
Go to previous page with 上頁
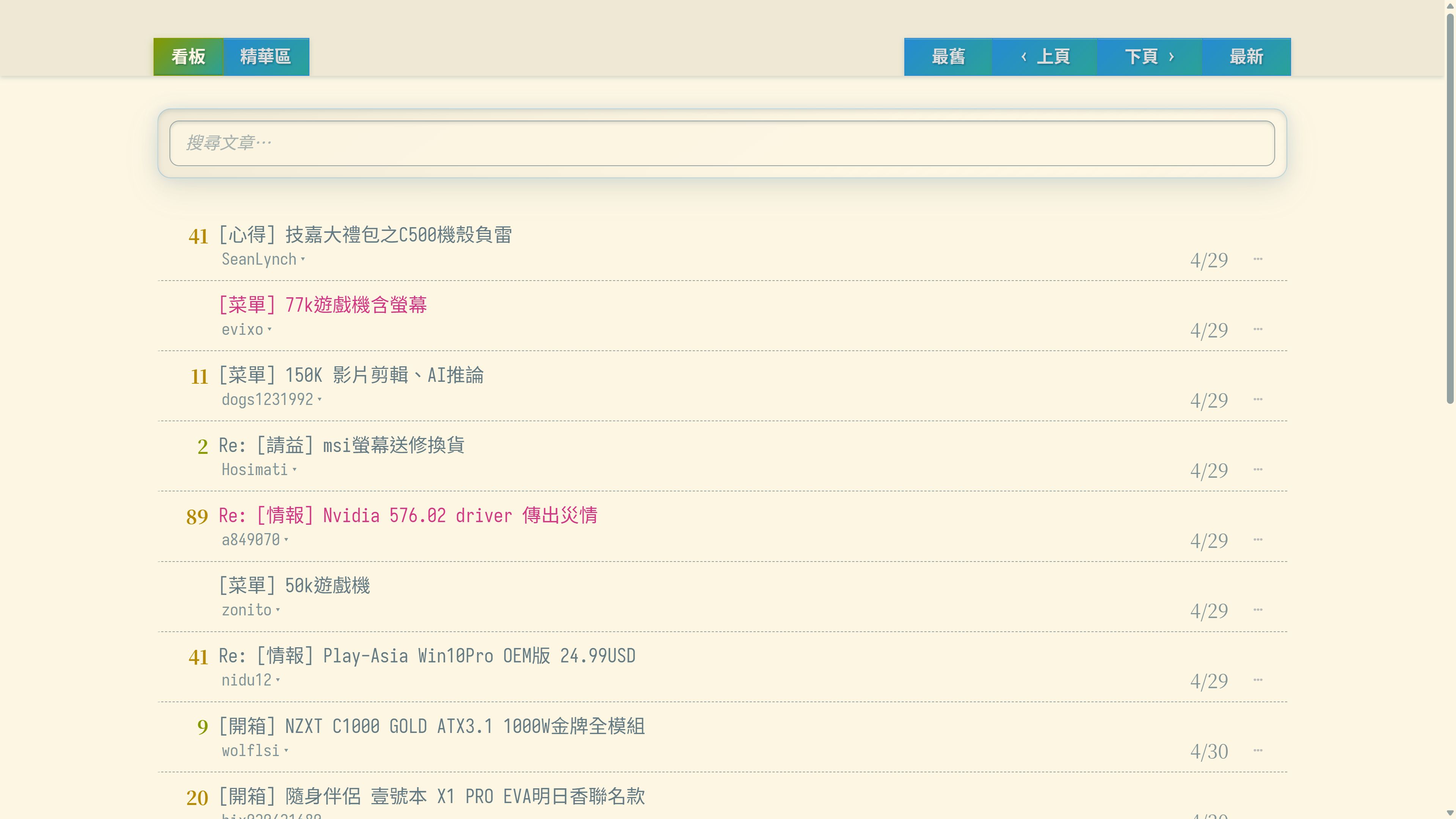(1045, 56)
